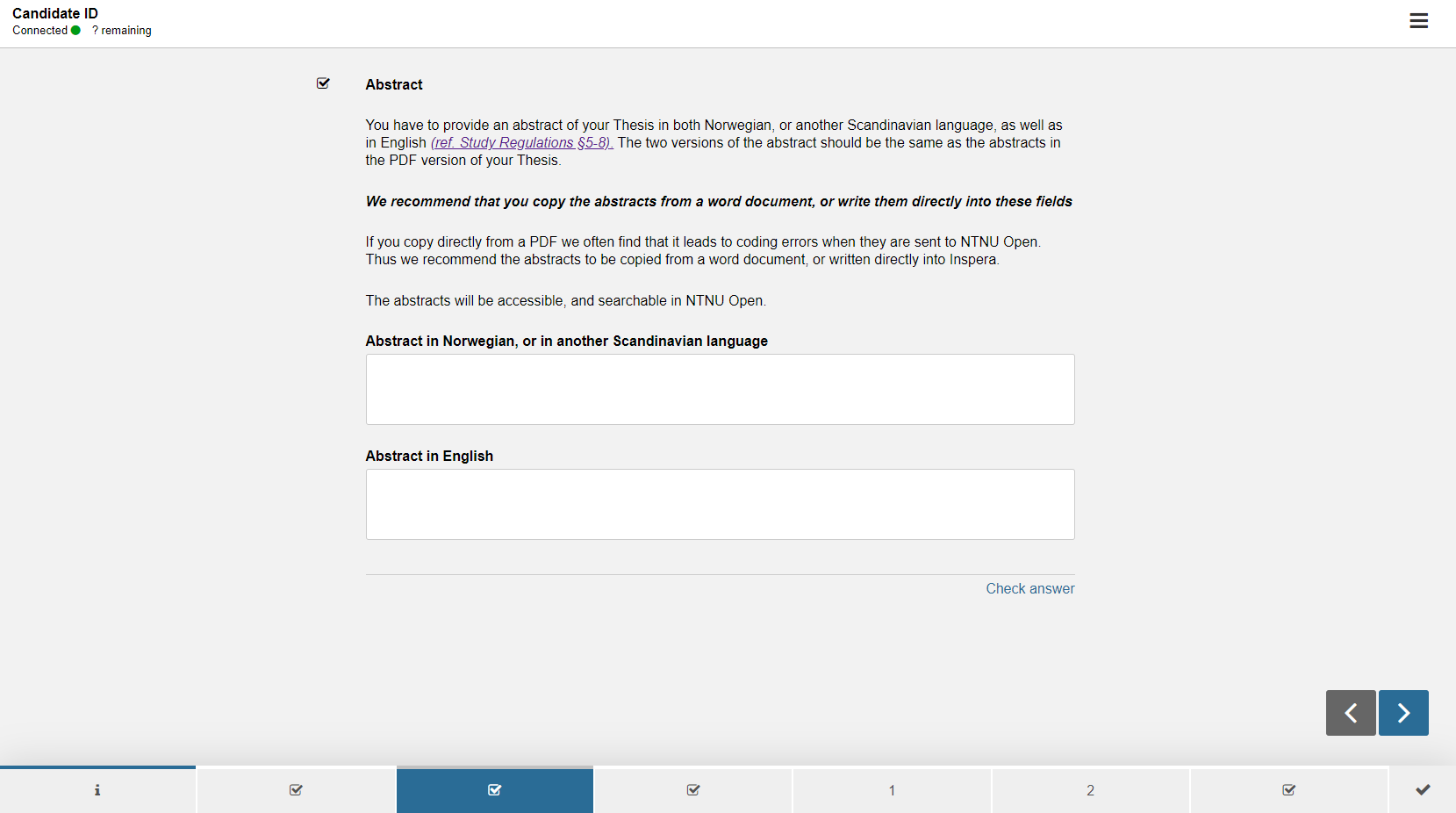Go to previous question with left arrow

pos(1351,713)
